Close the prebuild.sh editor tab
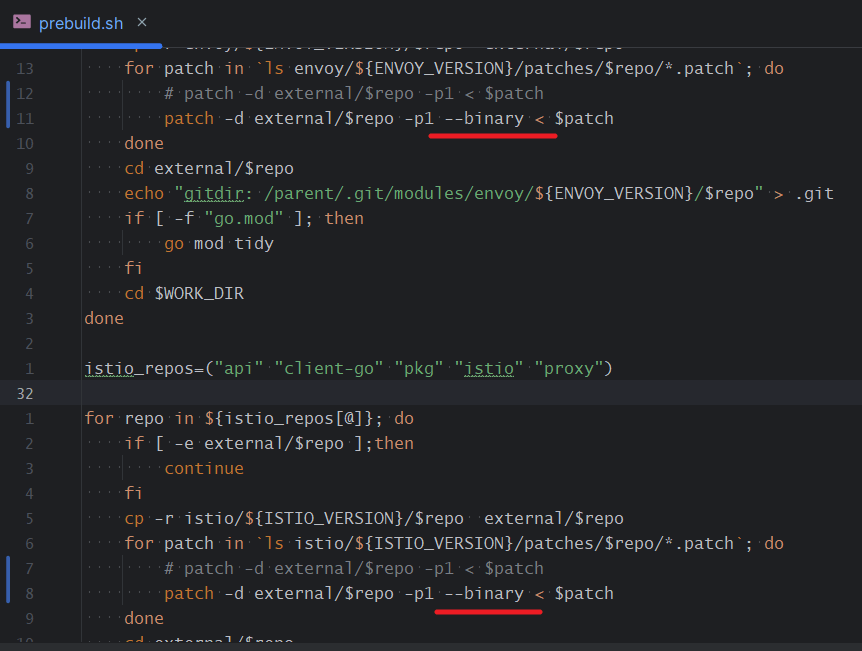This screenshot has height=651, width=862. coord(141,22)
